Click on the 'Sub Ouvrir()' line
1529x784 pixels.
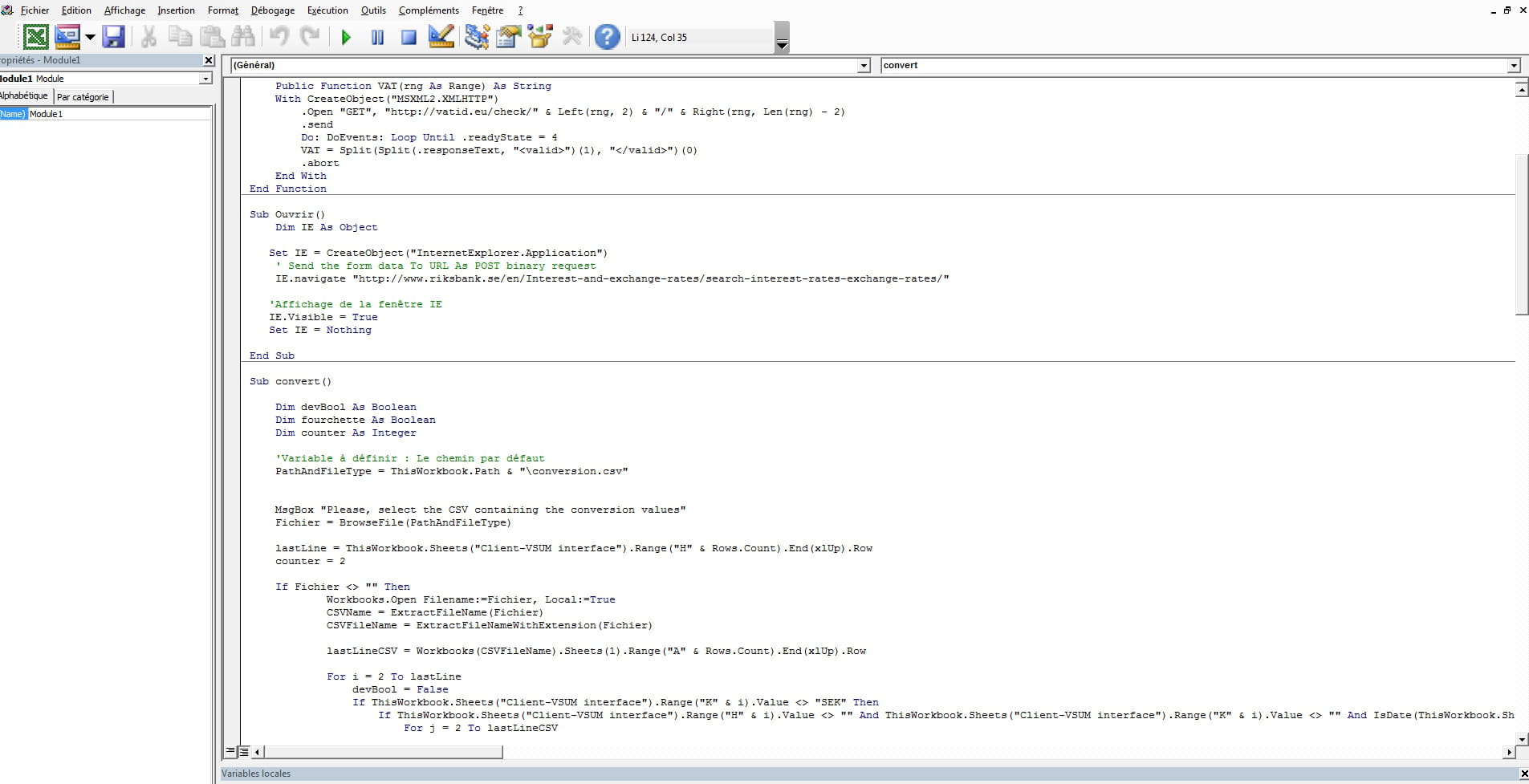[x=287, y=214]
